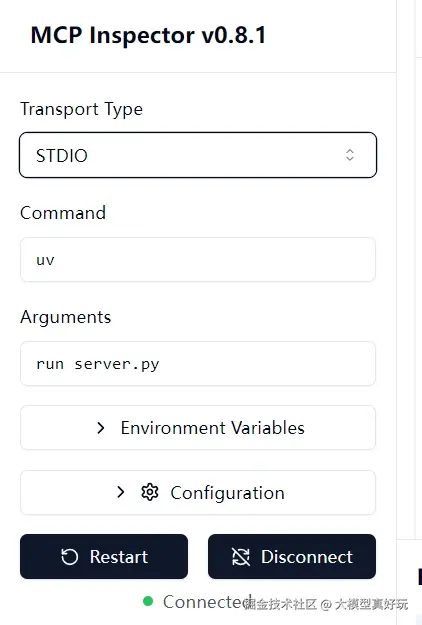Expand the Configuration section

198,492
